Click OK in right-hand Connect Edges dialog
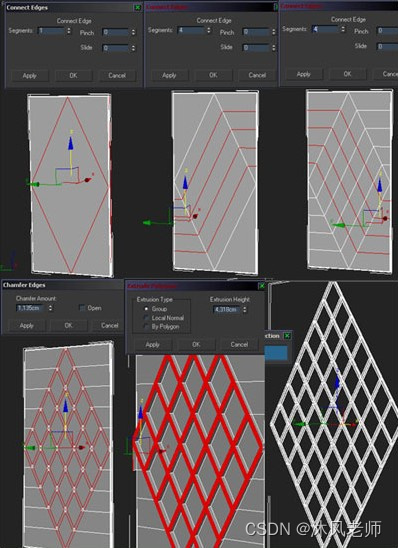Screen dimensions: 398x548 (x=347, y=74)
